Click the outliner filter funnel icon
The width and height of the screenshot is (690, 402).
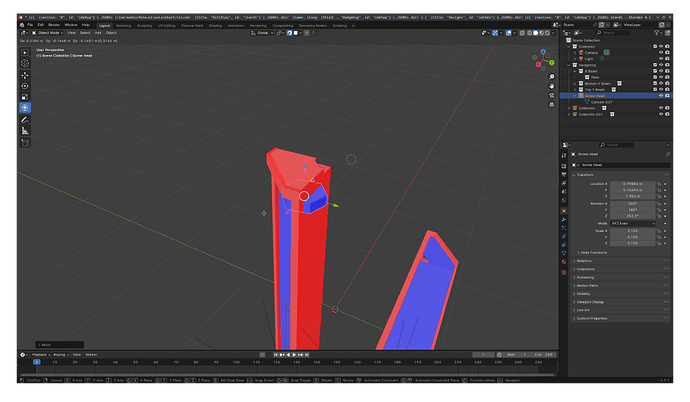(x=657, y=33)
